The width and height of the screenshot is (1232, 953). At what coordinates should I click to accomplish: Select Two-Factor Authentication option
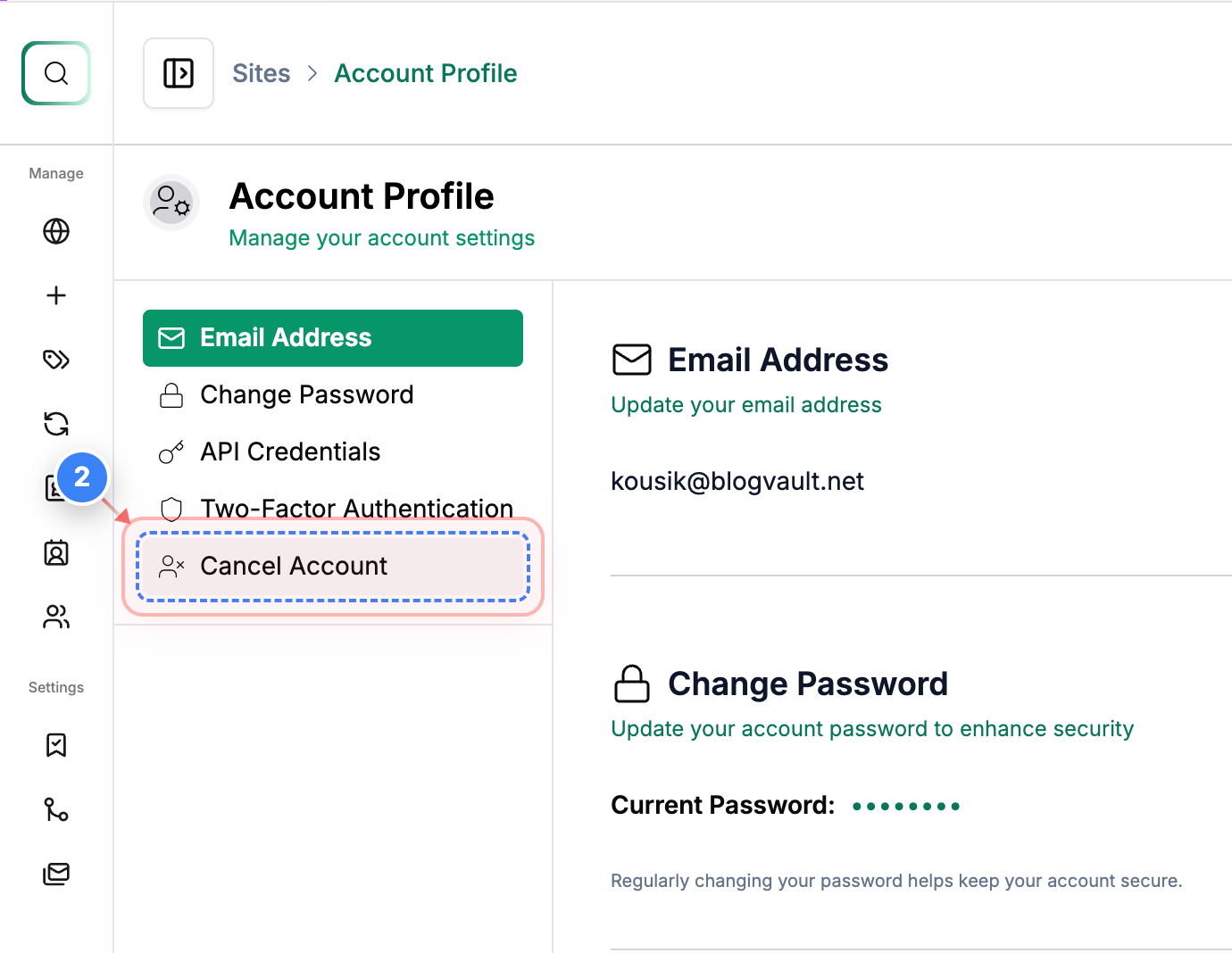tap(355, 508)
